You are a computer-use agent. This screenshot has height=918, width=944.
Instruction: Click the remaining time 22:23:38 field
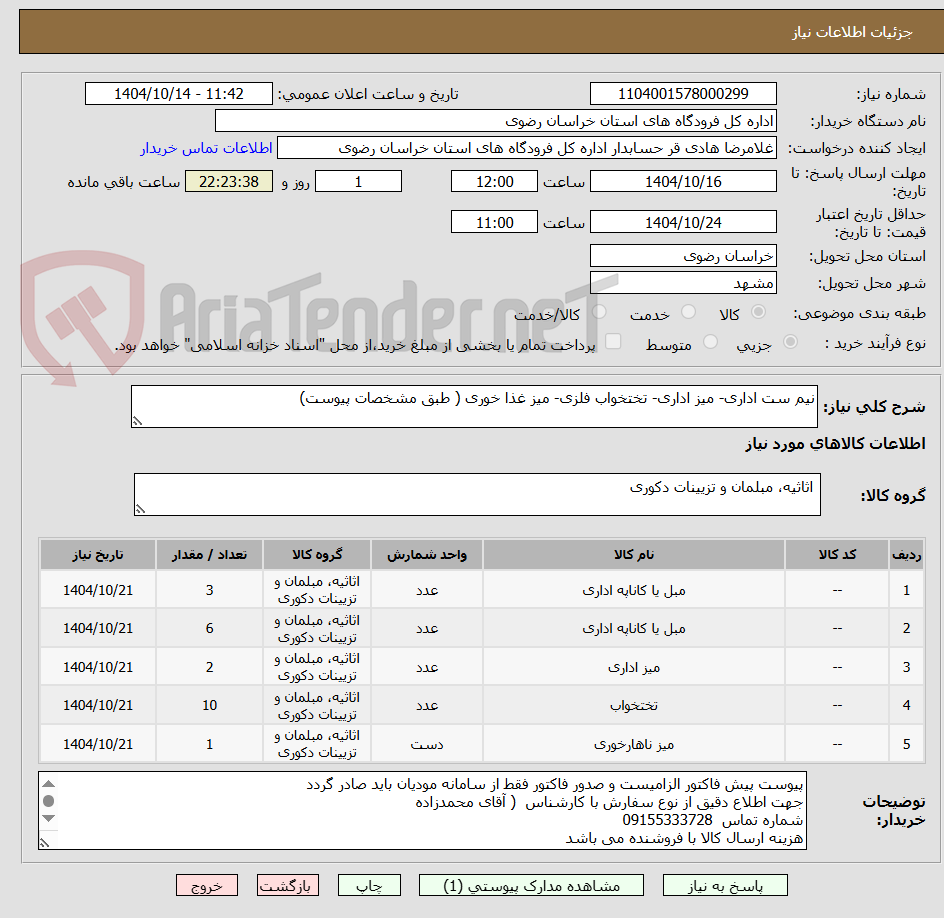pyautogui.click(x=229, y=181)
